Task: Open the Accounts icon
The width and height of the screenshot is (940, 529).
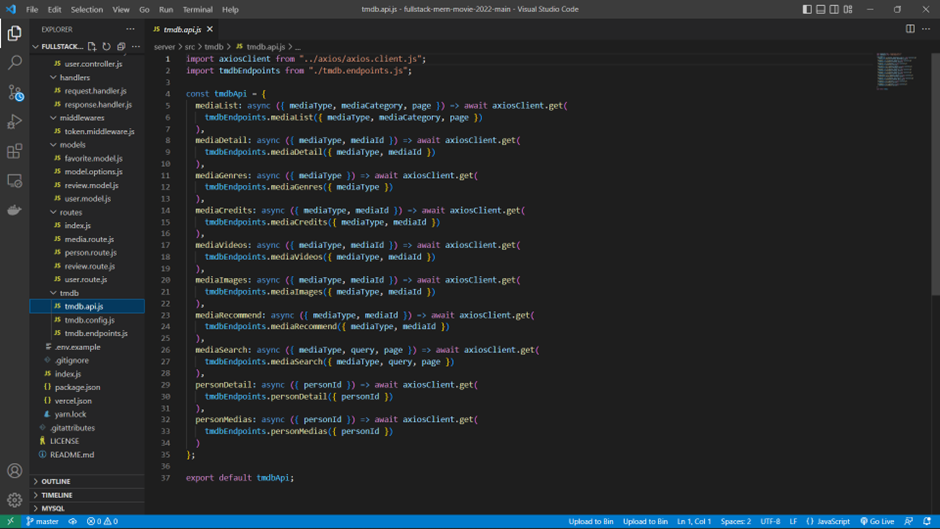Action: (14, 471)
